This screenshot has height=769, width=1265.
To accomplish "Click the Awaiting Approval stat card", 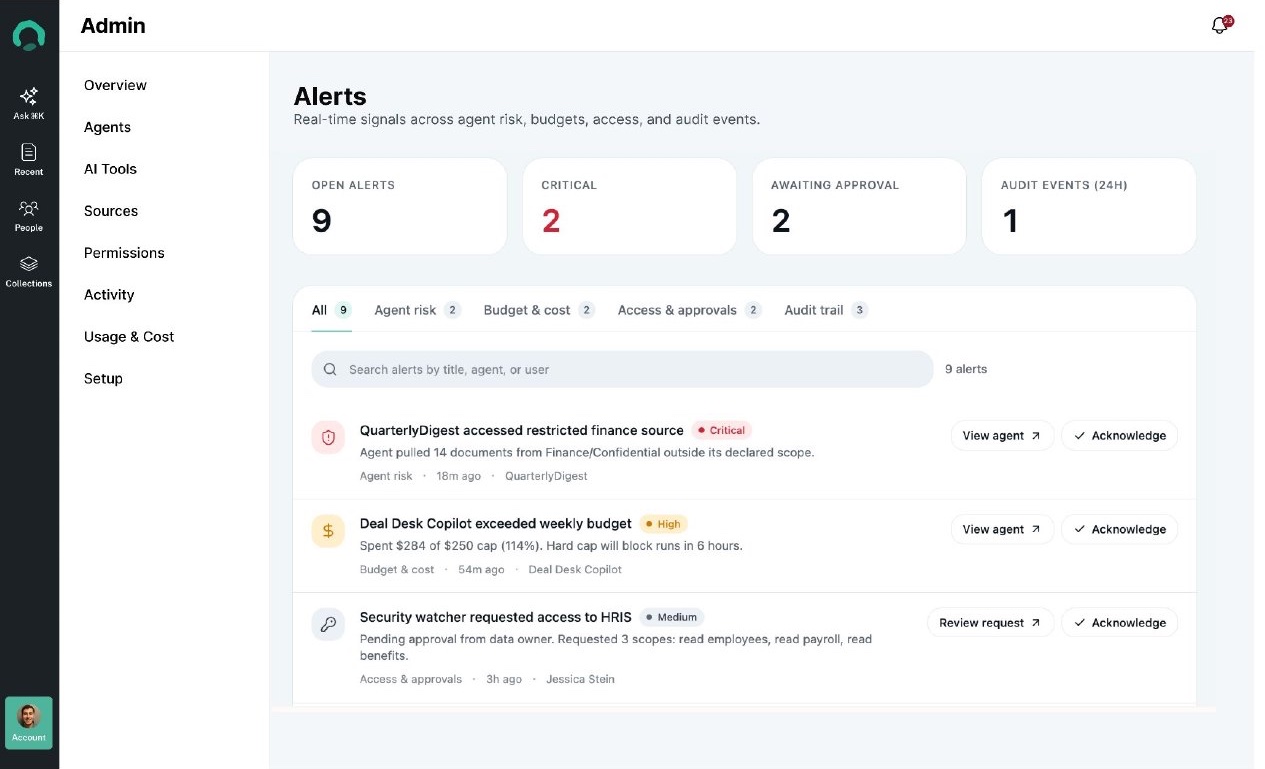I will (859, 206).
